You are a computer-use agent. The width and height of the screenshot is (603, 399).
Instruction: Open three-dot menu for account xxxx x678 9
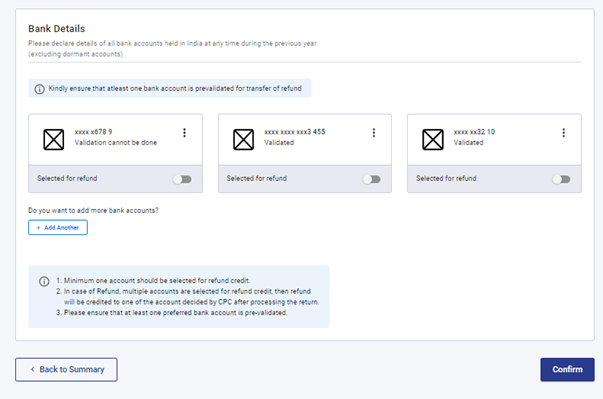point(185,133)
